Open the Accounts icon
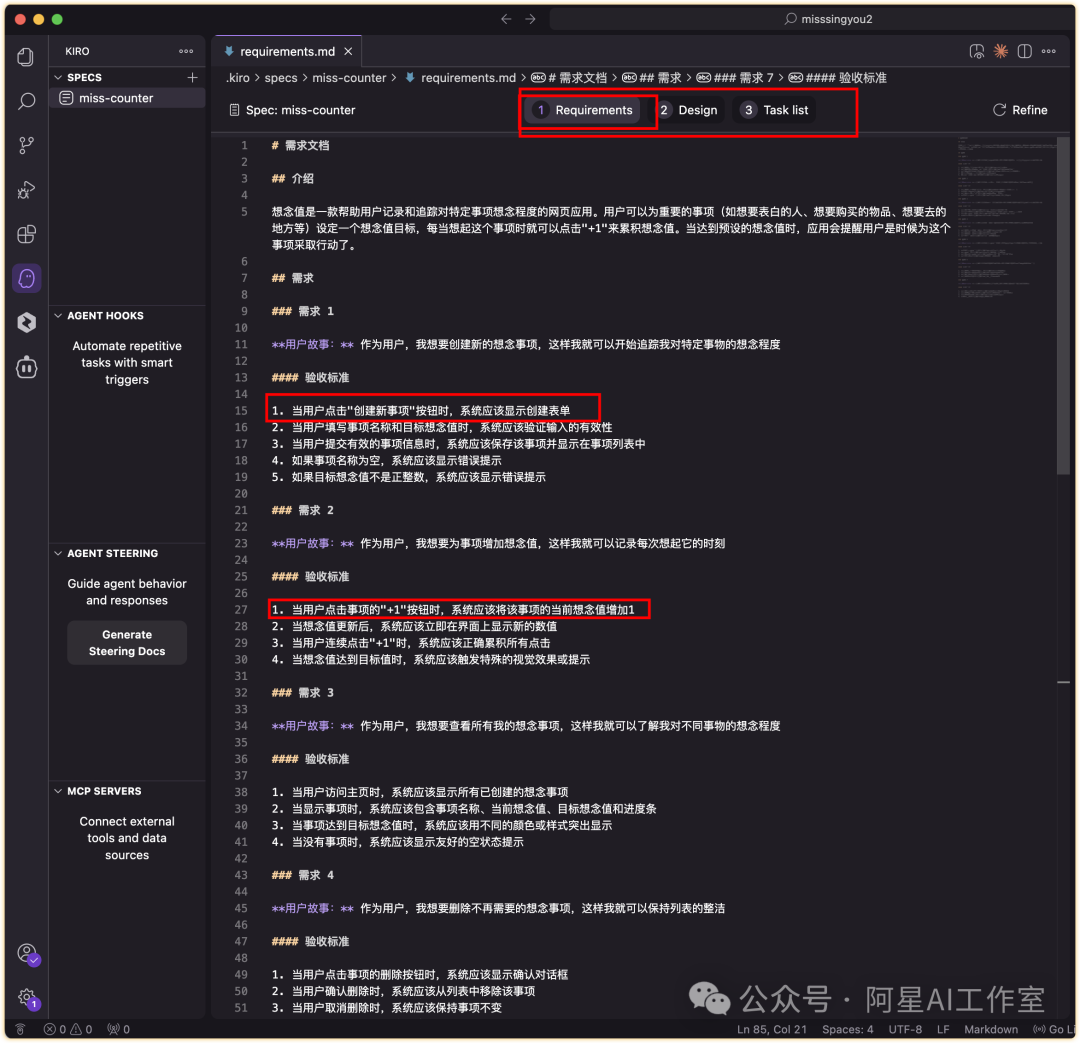The height and width of the screenshot is (1043, 1080). pyautogui.click(x=27, y=953)
